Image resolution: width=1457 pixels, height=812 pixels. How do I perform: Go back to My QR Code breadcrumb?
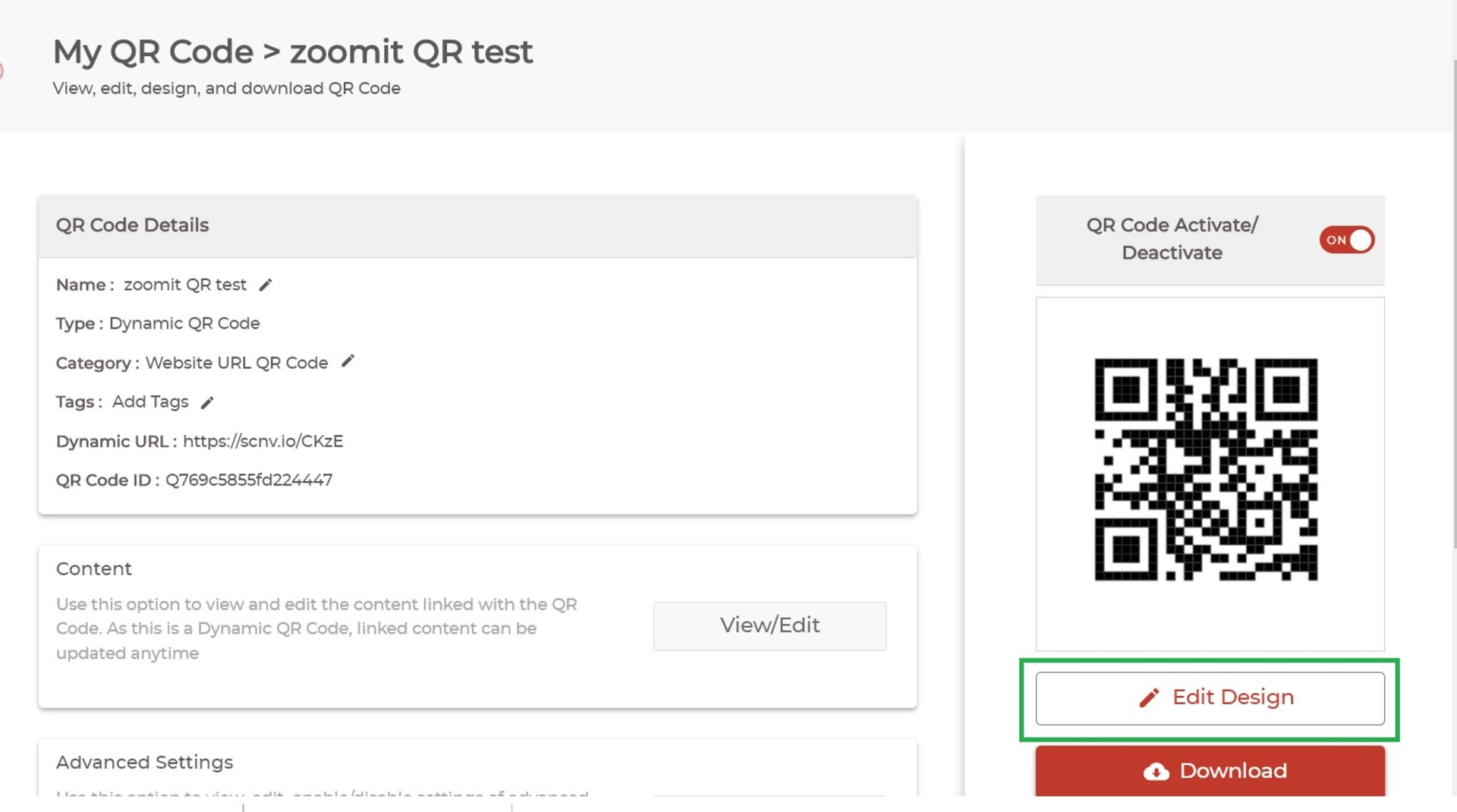tap(153, 52)
